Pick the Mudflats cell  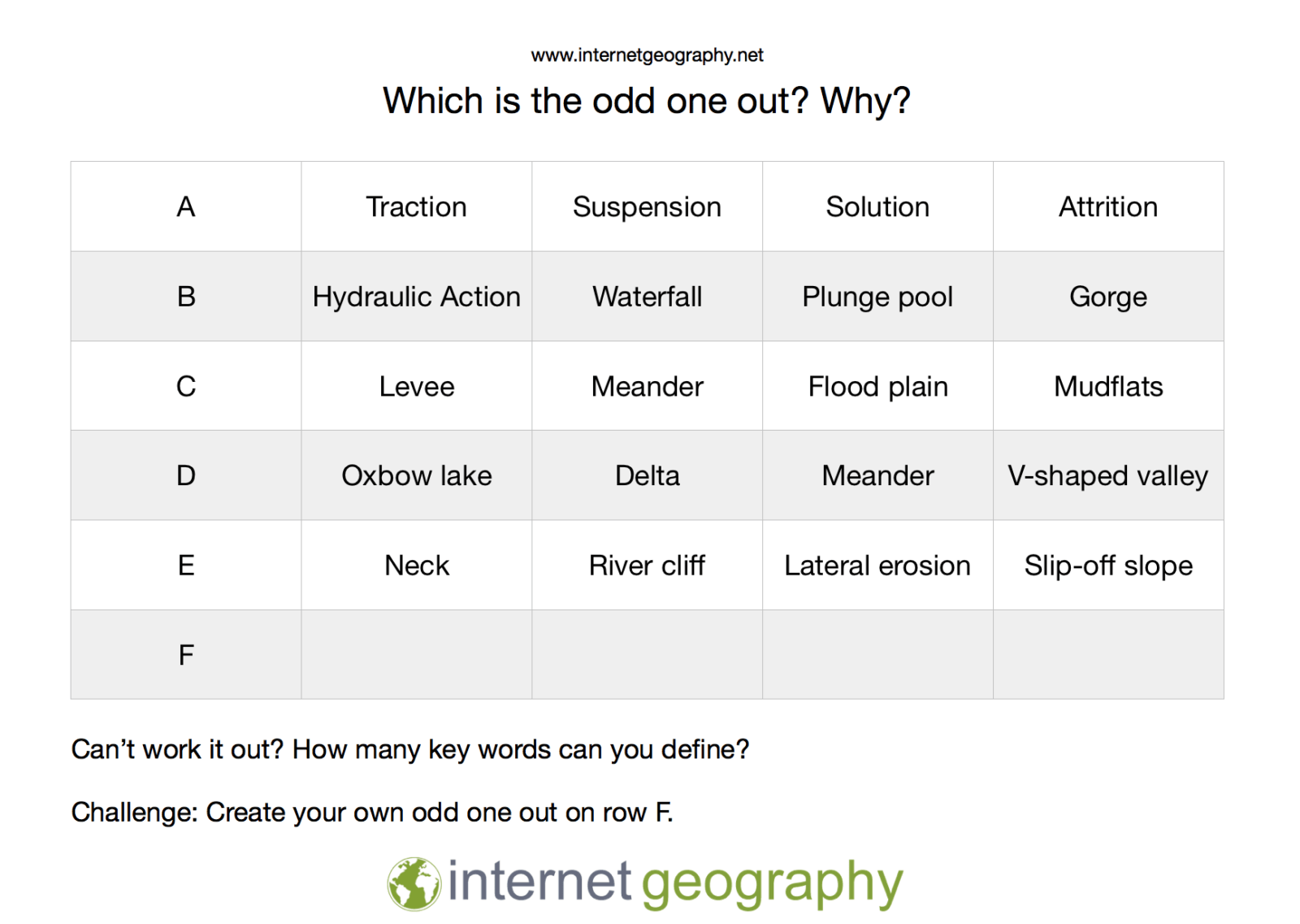click(x=1108, y=386)
